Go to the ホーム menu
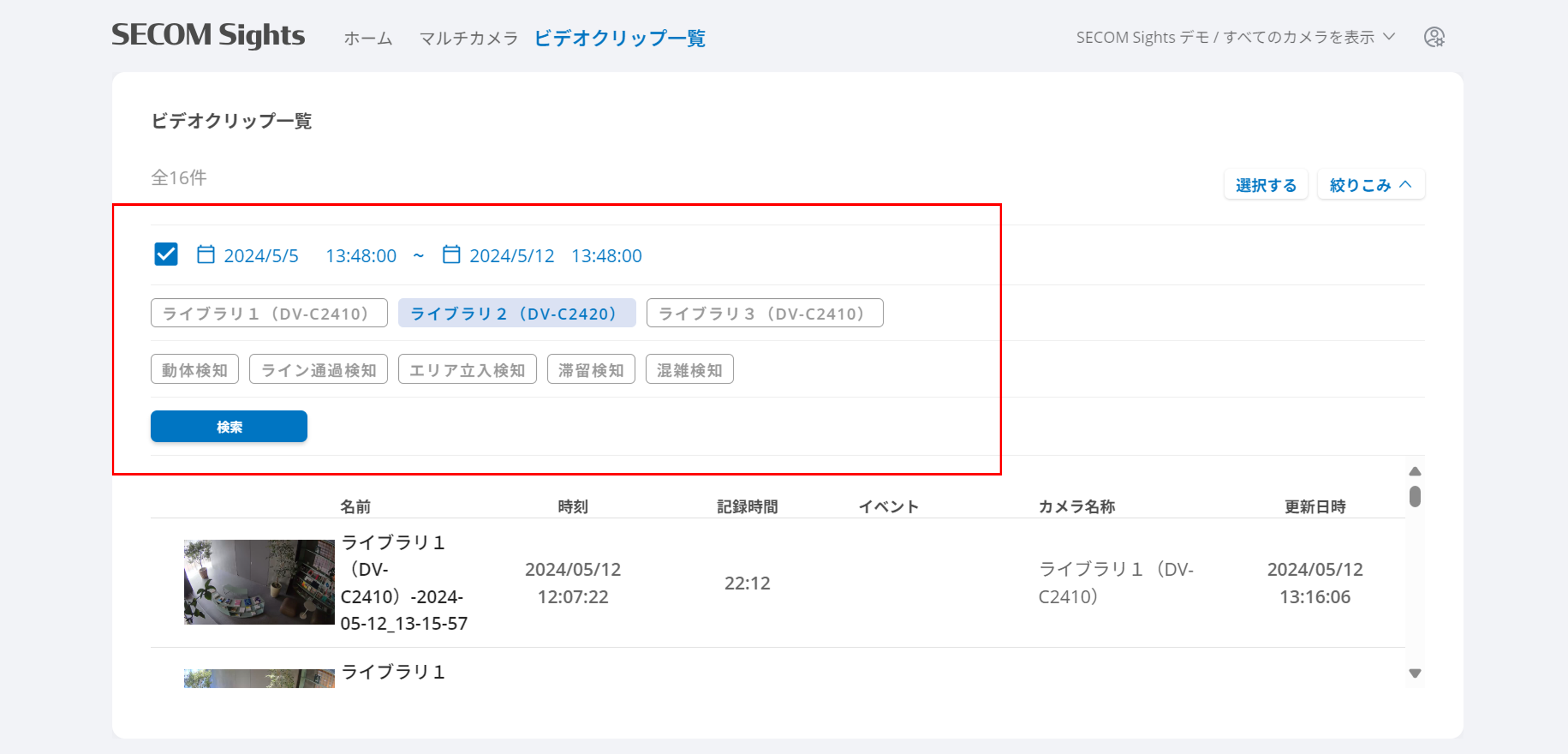The height and width of the screenshot is (754, 1568). 368,39
